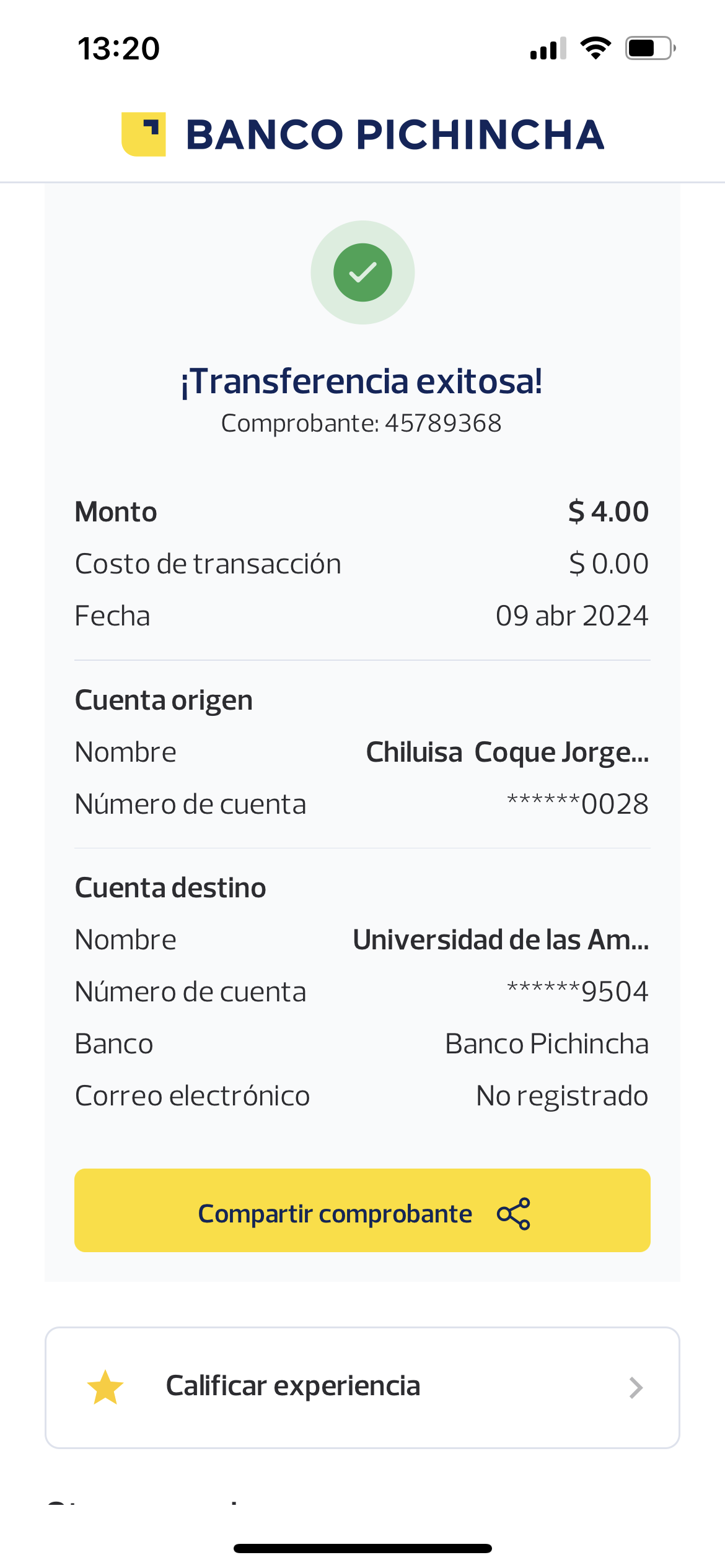Screen dimensions: 725x1568
Task: Tap the battery indicator icon
Action: (x=649, y=48)
